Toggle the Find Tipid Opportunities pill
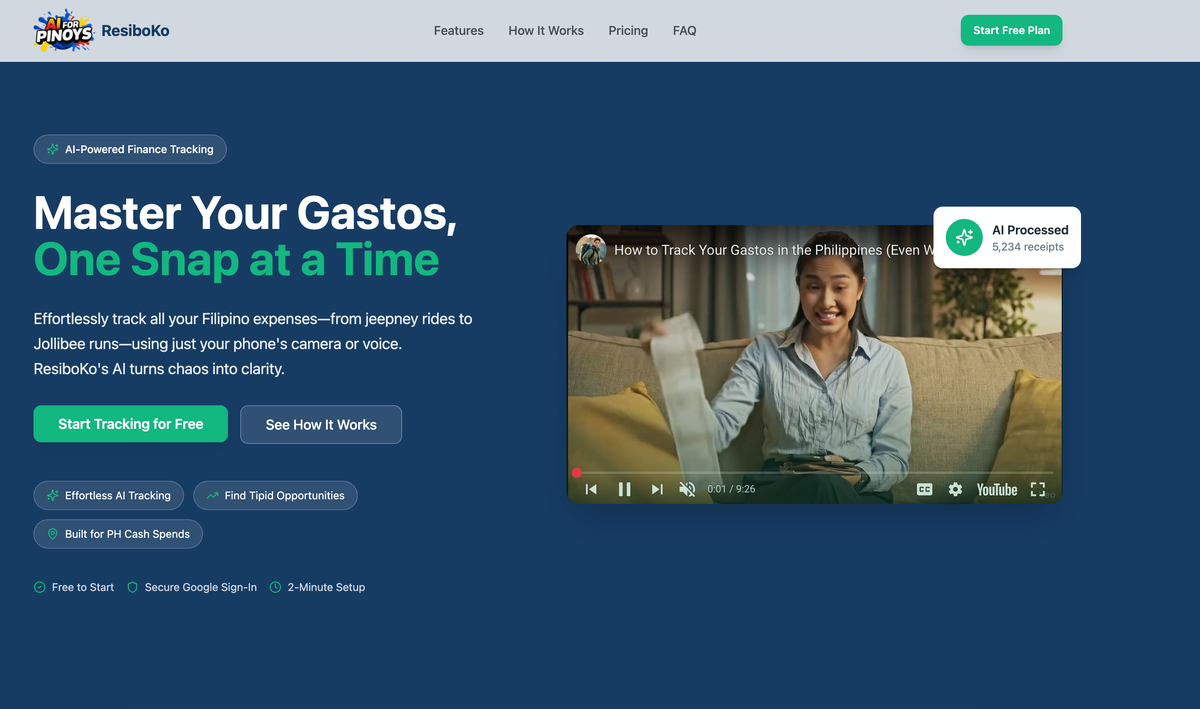This screenshot has height=709, width=1200. click(275, 495)
